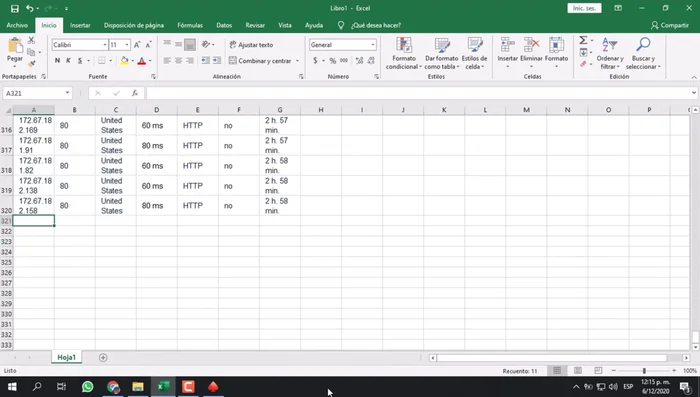
Task: Increase decimal places
Action: pos(359,61)
